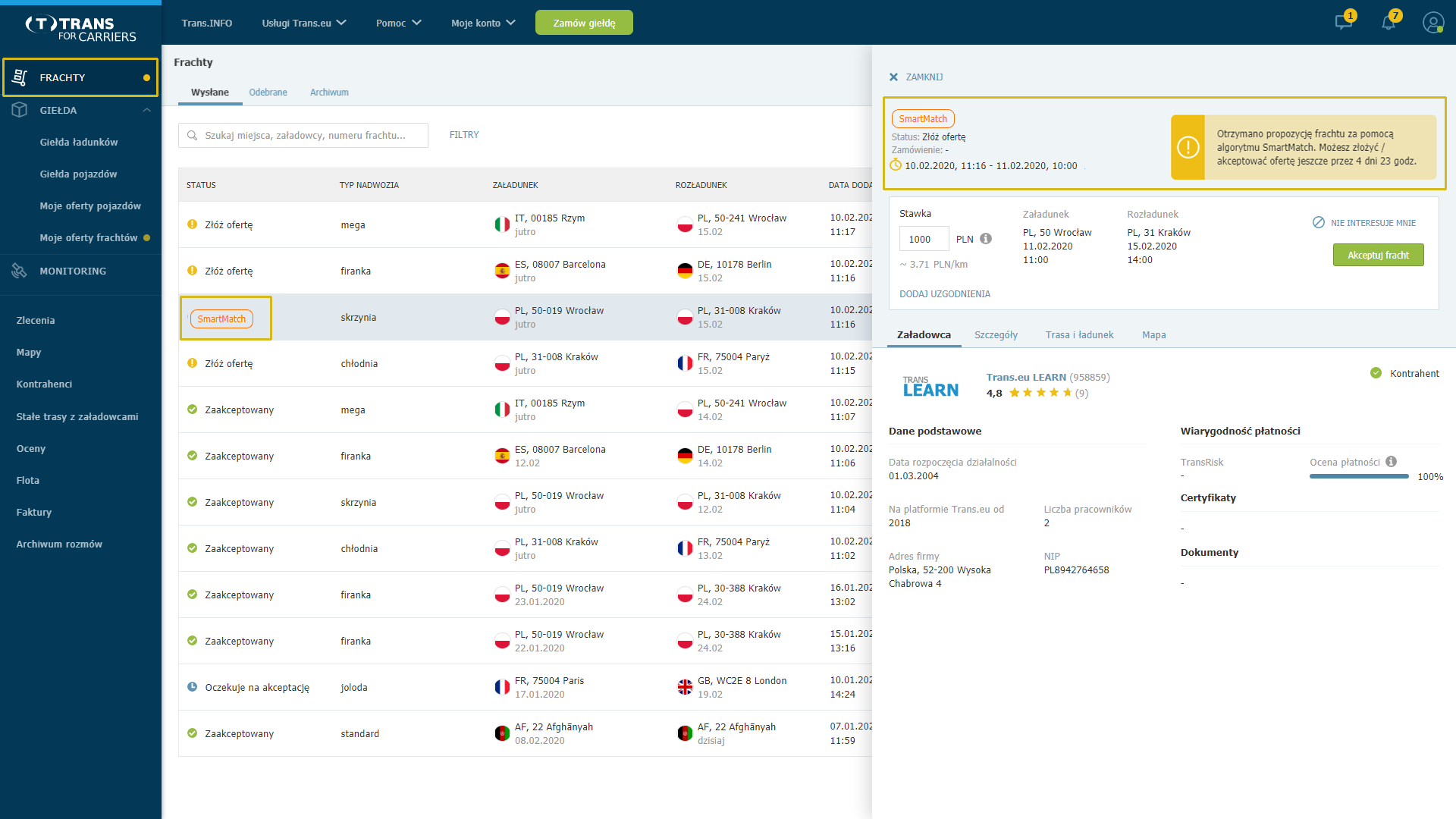Click the Afghan flag in the loading column
The height and width of the screenshot is (819, 1456).
[502, 733]
